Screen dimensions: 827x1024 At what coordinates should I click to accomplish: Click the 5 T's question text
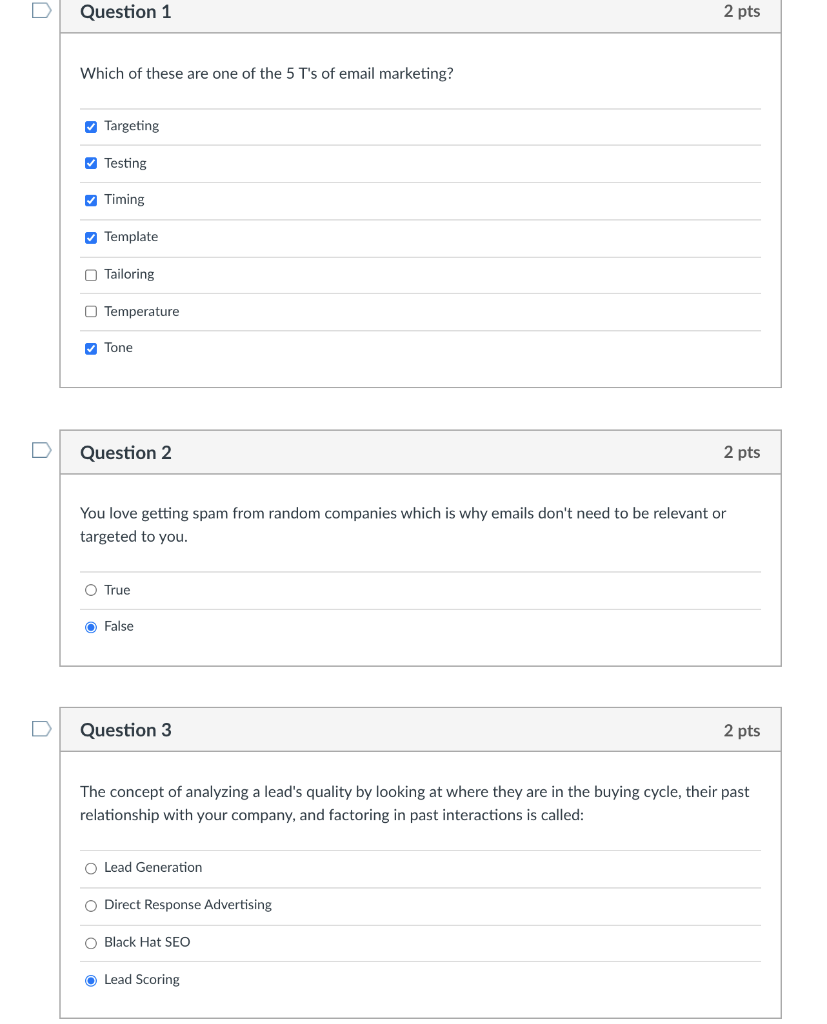tap(266, 74)
